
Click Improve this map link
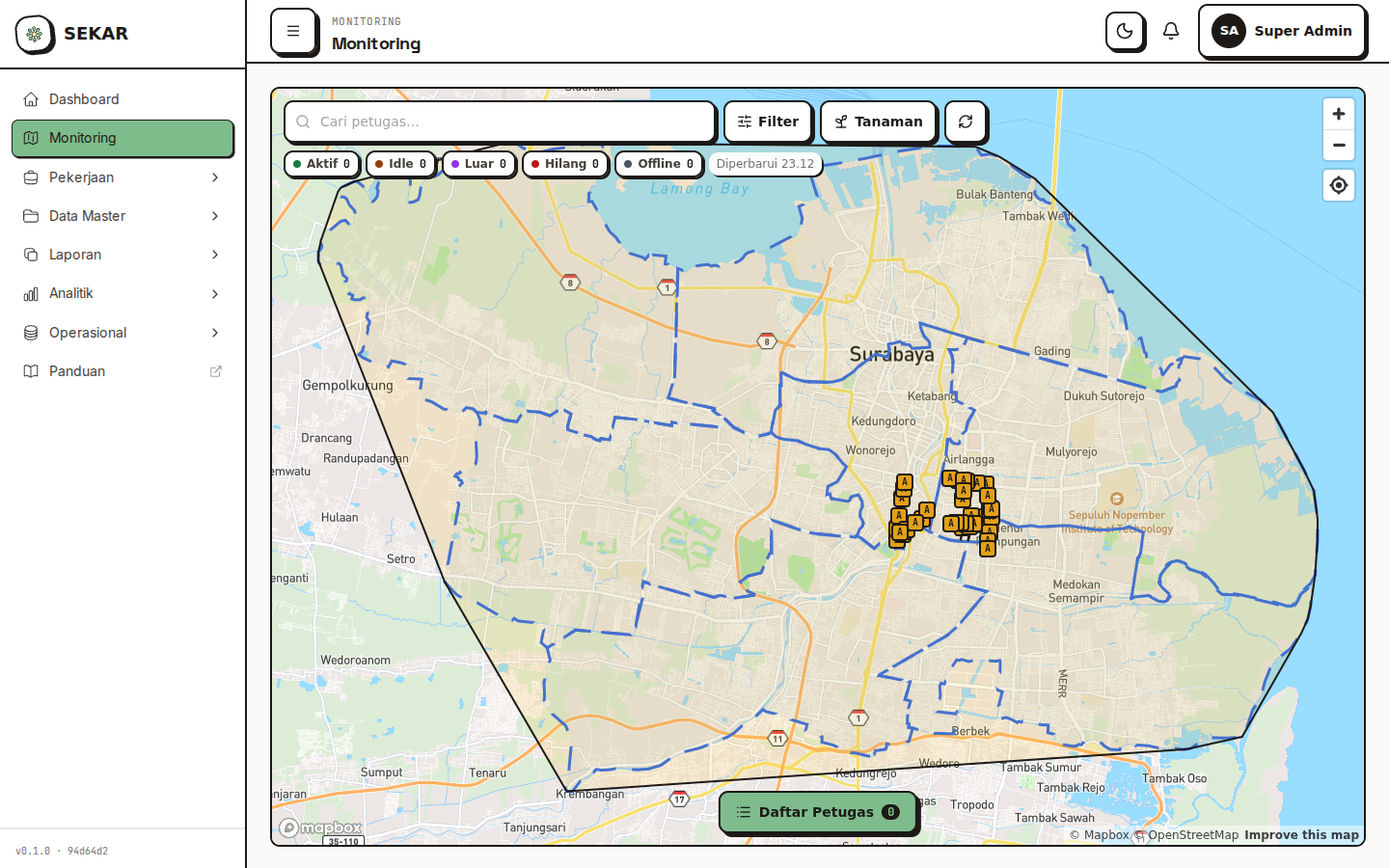pyautogui.click(x=1301, y=835)
